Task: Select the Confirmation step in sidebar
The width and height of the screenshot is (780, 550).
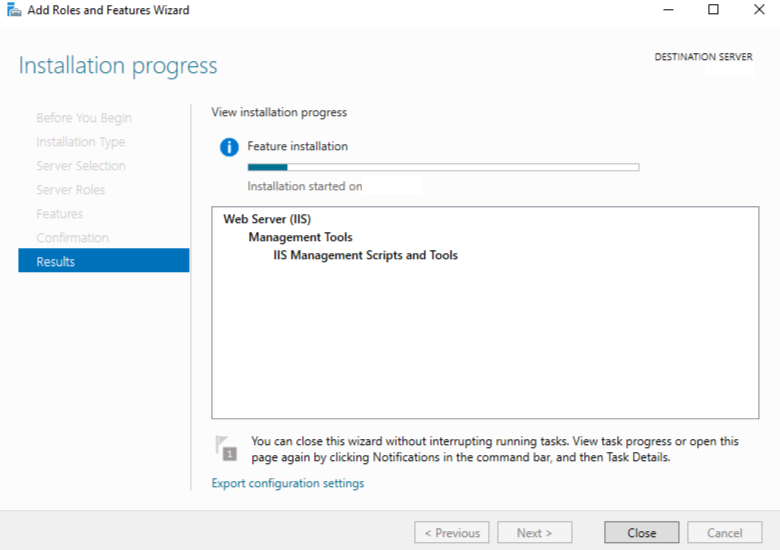Action: pos(72,238)
